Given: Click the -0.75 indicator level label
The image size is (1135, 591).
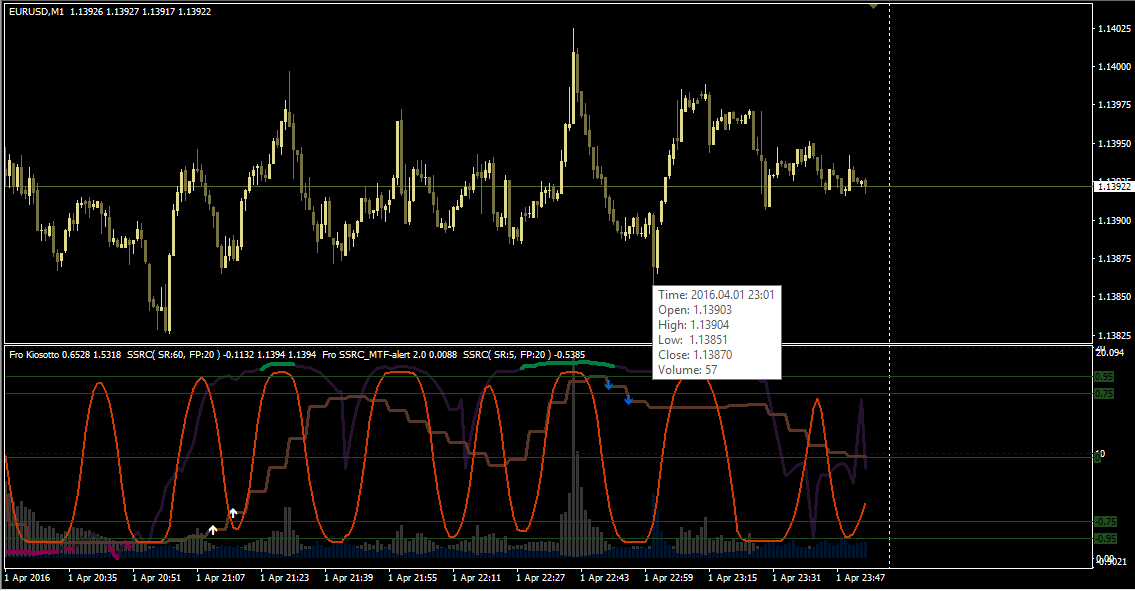Looking at the screenshot, I should click(x=1105, y=521).
